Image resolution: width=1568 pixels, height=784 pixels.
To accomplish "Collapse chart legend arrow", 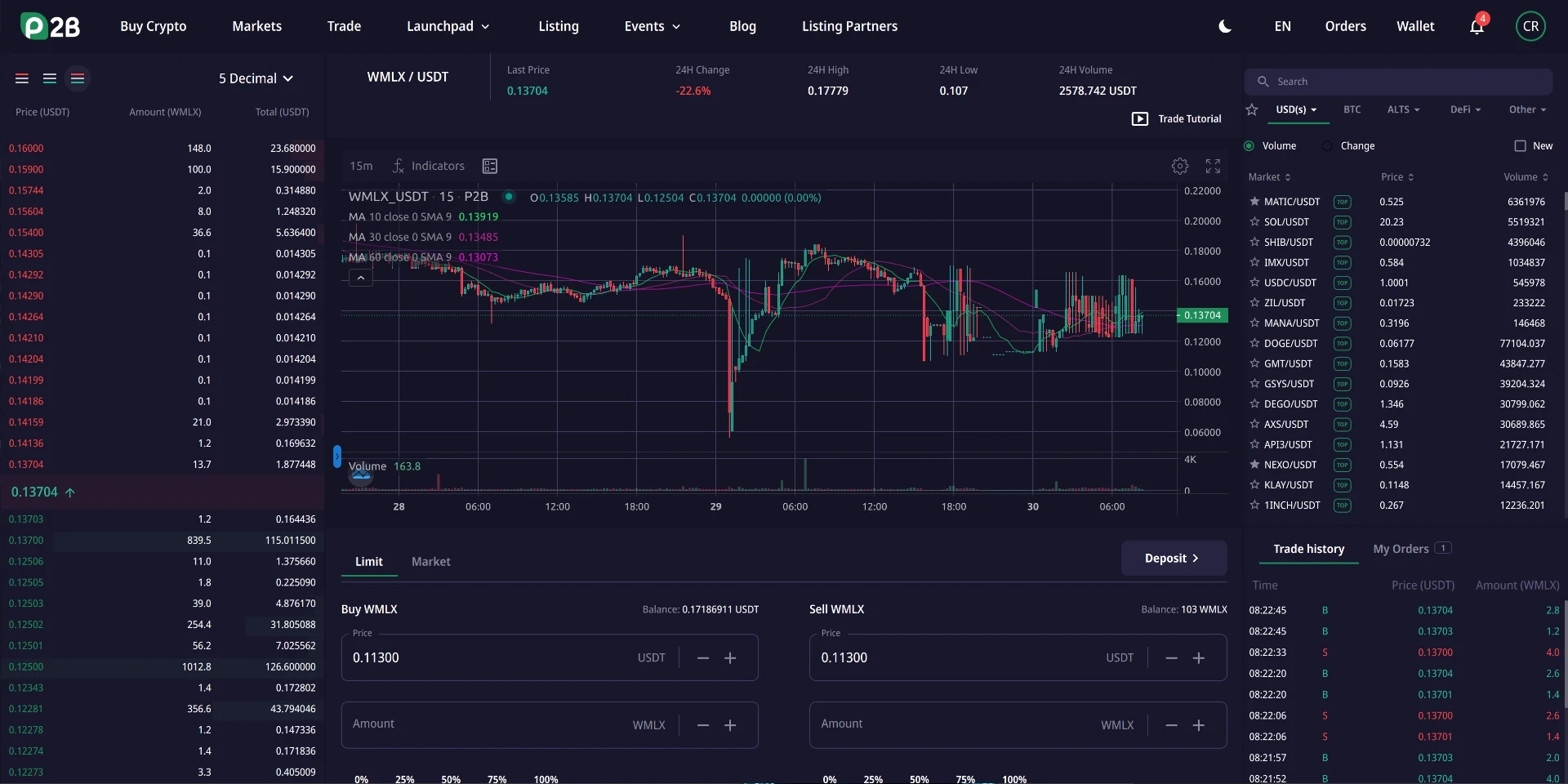I will tap(361, 278).
